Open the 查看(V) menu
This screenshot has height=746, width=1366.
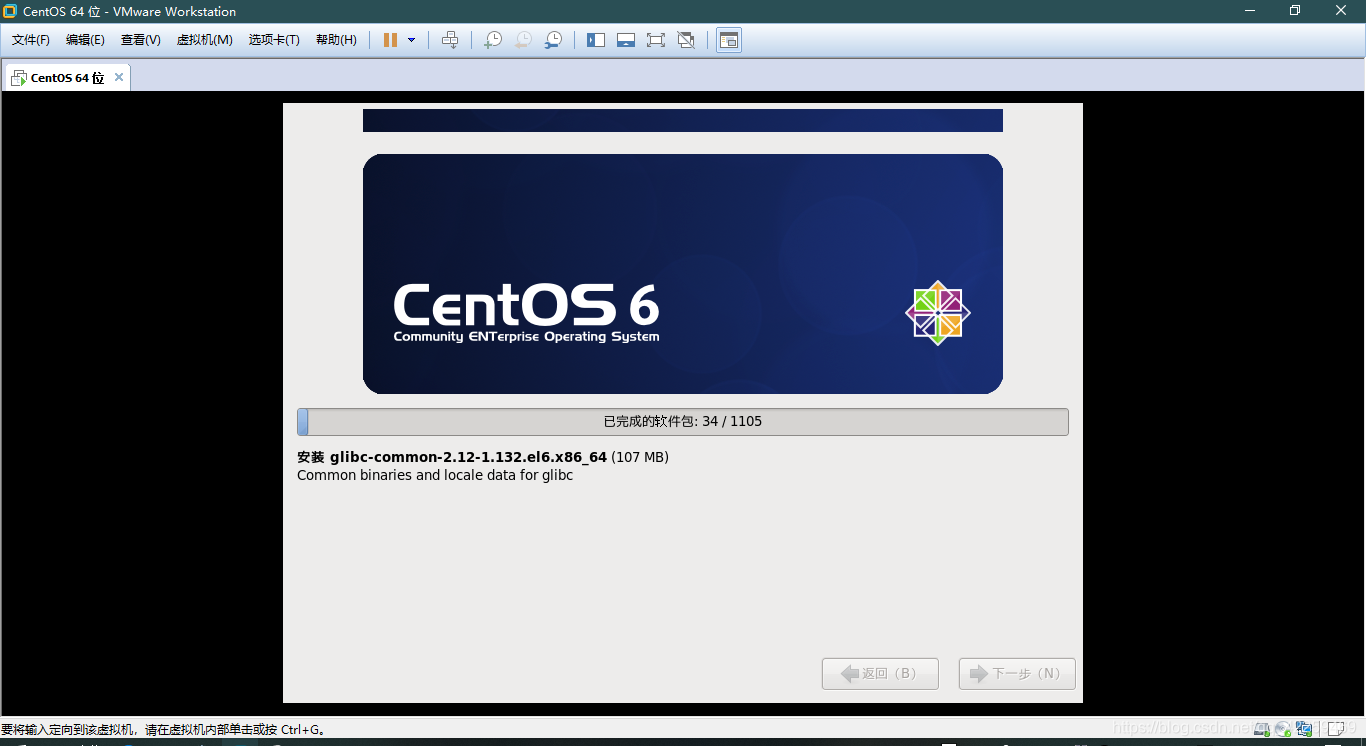(141, 40)
